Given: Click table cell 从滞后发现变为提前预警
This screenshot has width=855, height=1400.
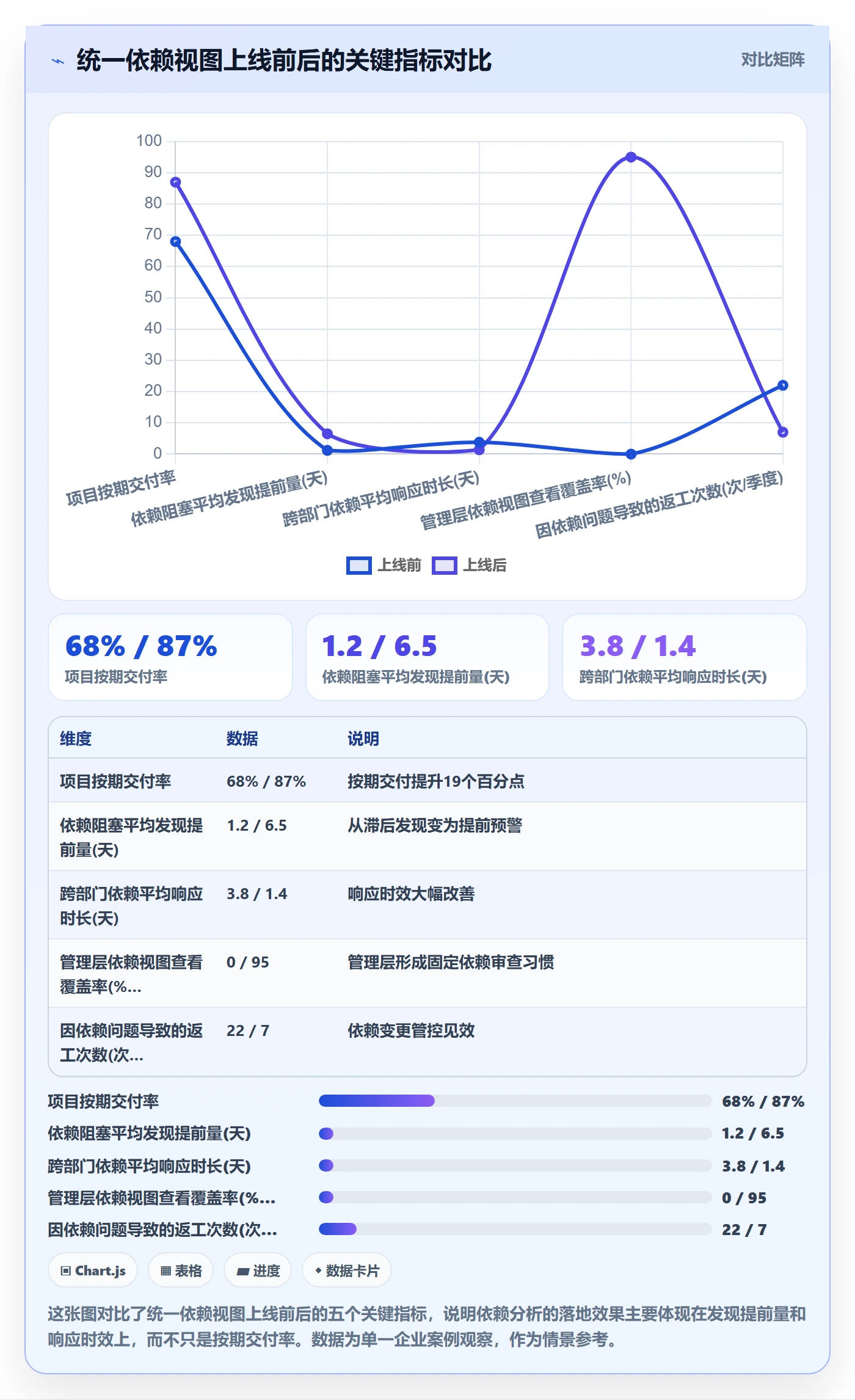Looking at the screenshot, I should [435, 825].
